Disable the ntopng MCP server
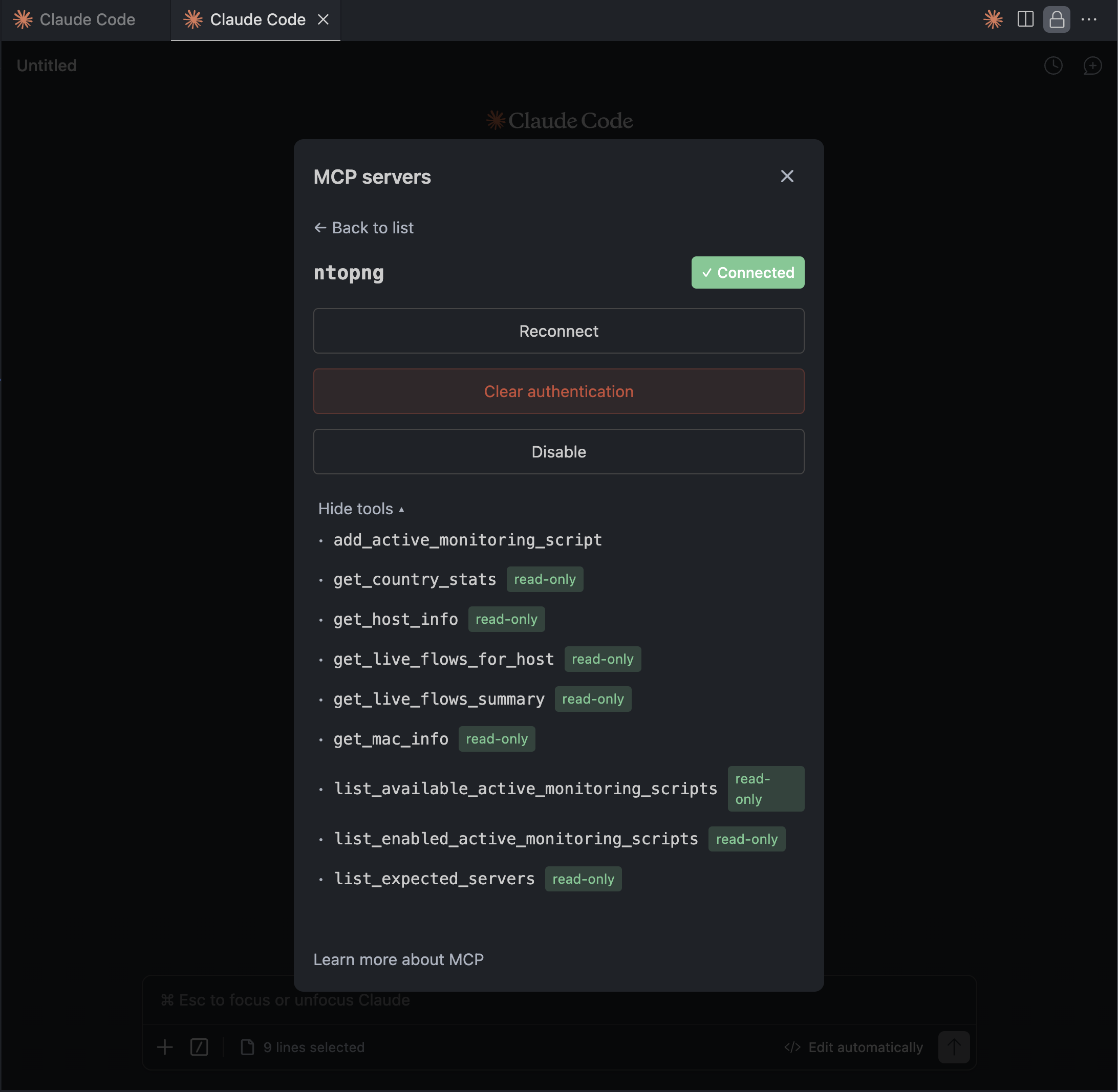This screenshot has width=1118, height=1092. [x=558, y=451]
